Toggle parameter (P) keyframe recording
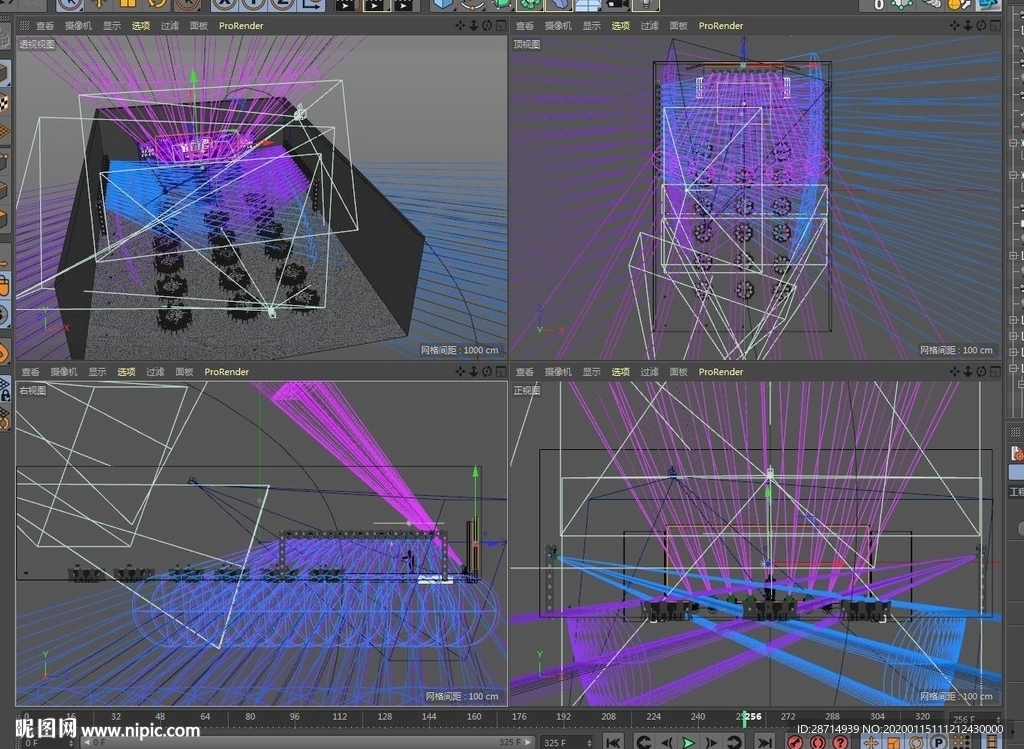Viewport: 1024px width, 749px height. pos(939,743)
